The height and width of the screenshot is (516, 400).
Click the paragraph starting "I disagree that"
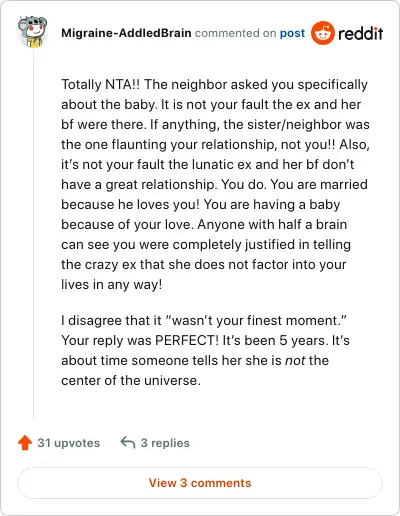pos(205,350)
